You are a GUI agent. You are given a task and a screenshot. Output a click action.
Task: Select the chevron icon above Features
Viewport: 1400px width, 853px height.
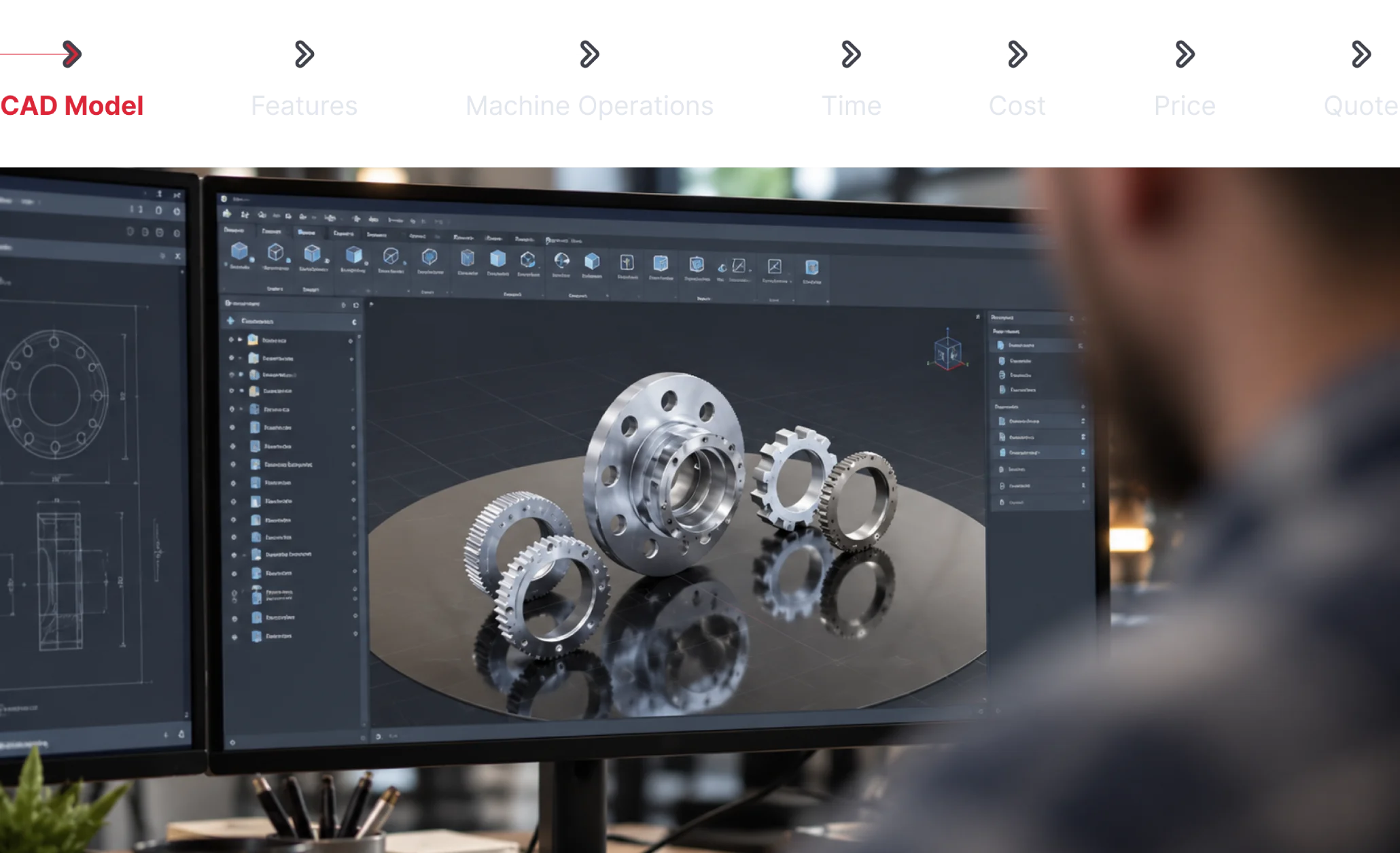(x=304, y=54)
